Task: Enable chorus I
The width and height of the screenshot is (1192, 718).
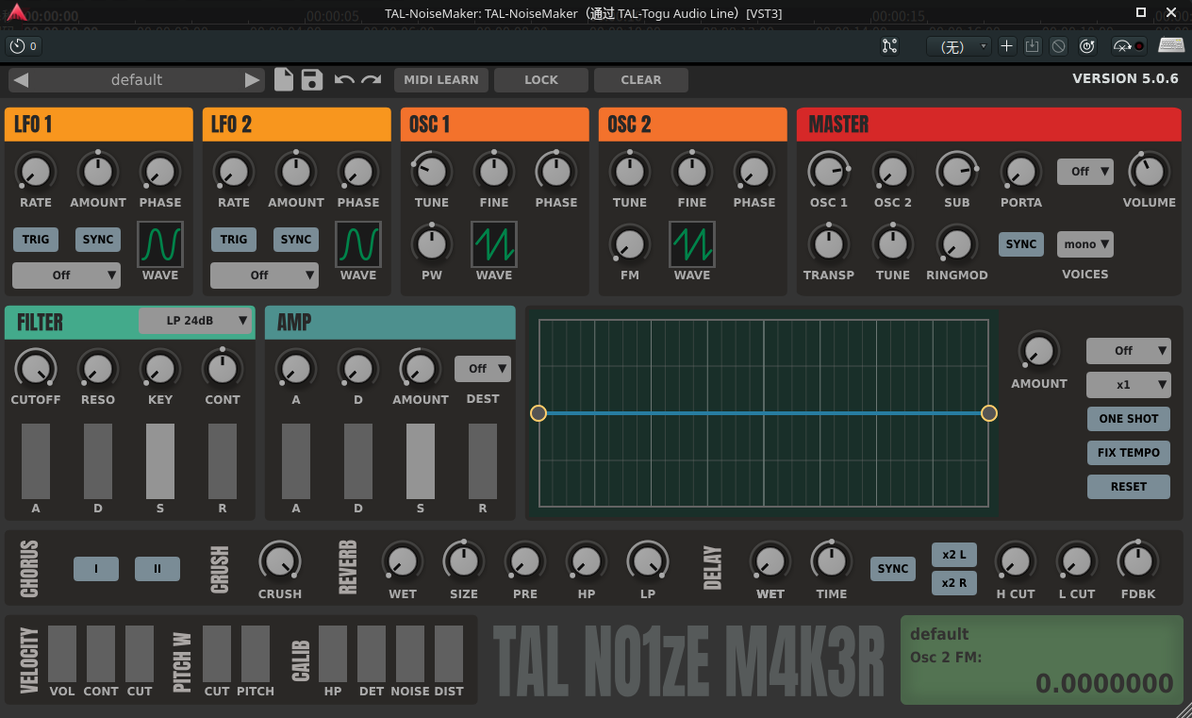Action: 96,569
